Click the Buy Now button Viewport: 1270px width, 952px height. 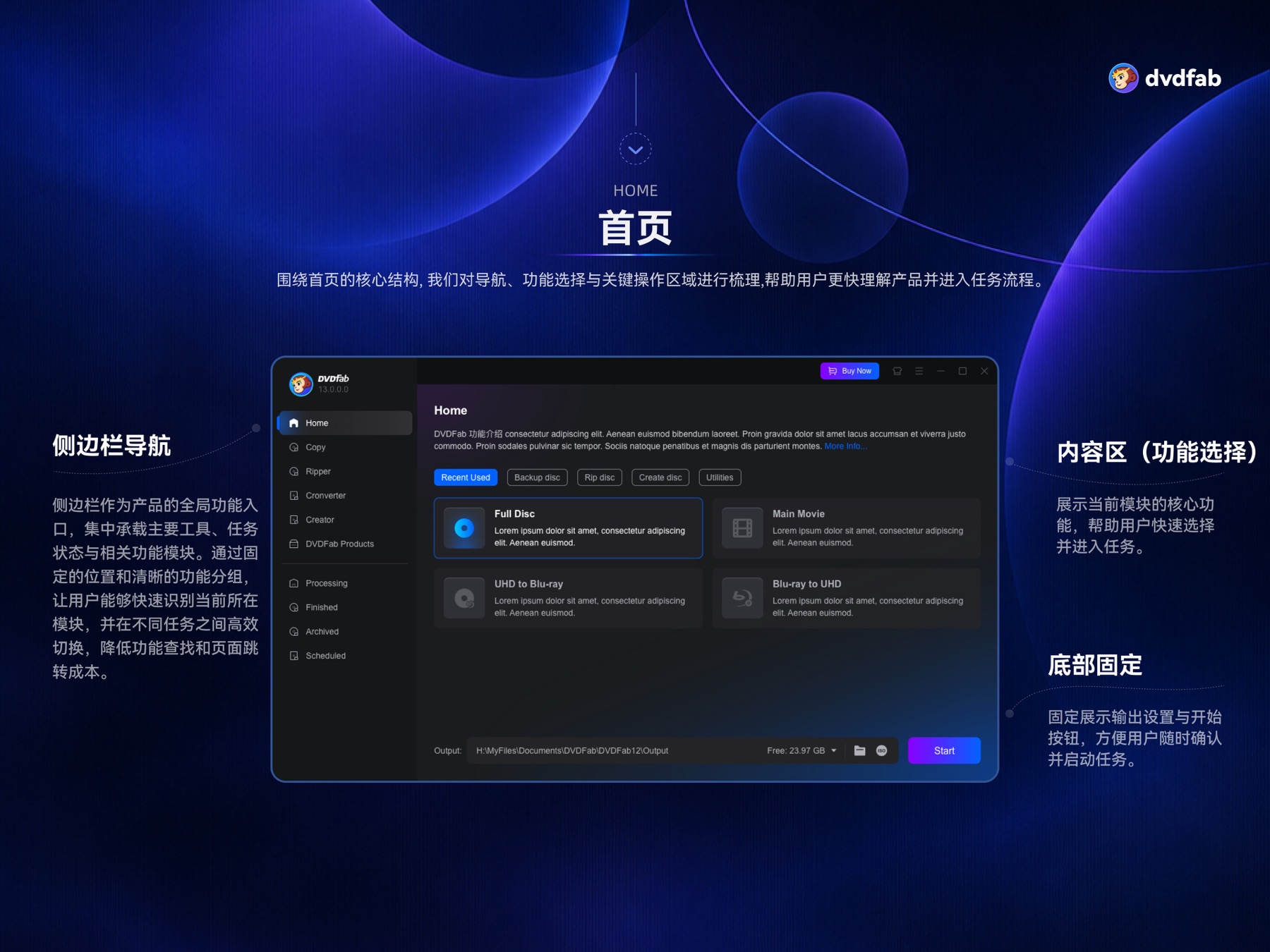coord(849,371)
